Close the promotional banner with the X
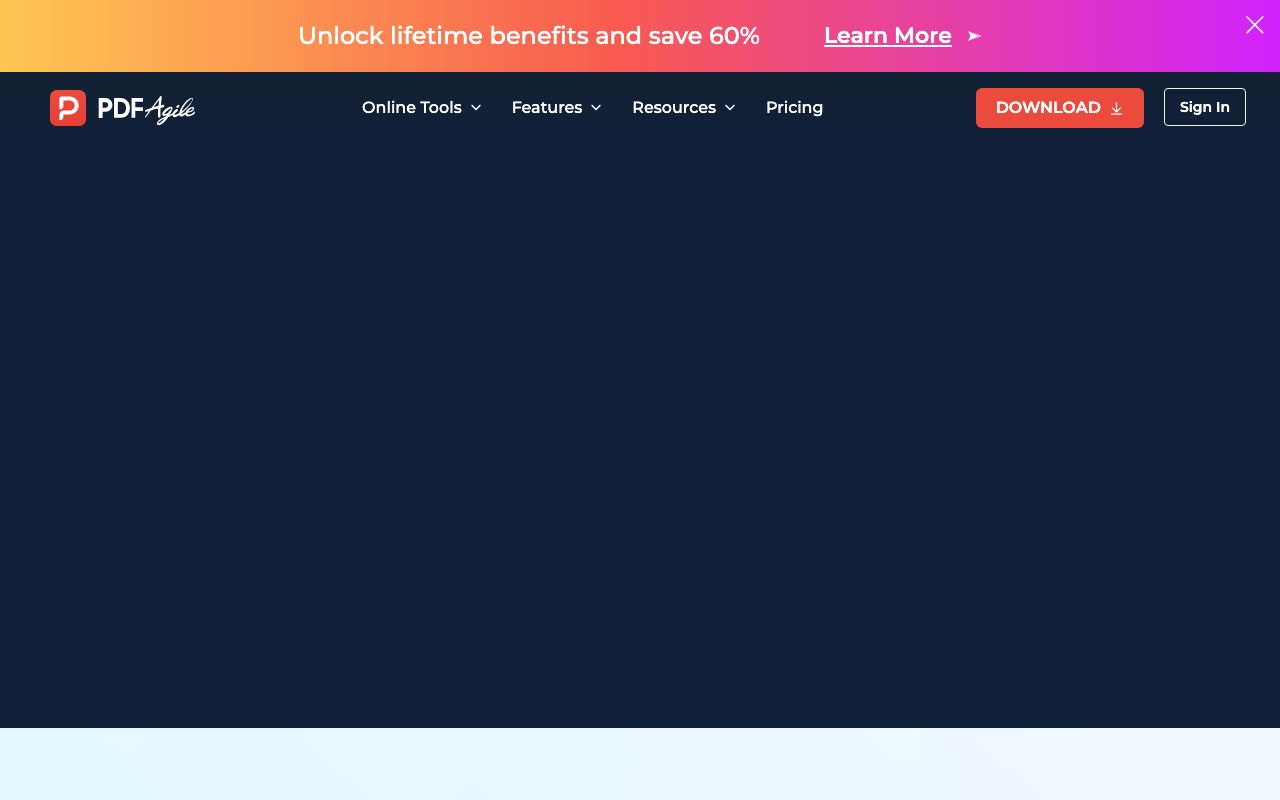The image size is (1280, 800). (1254, 25)
